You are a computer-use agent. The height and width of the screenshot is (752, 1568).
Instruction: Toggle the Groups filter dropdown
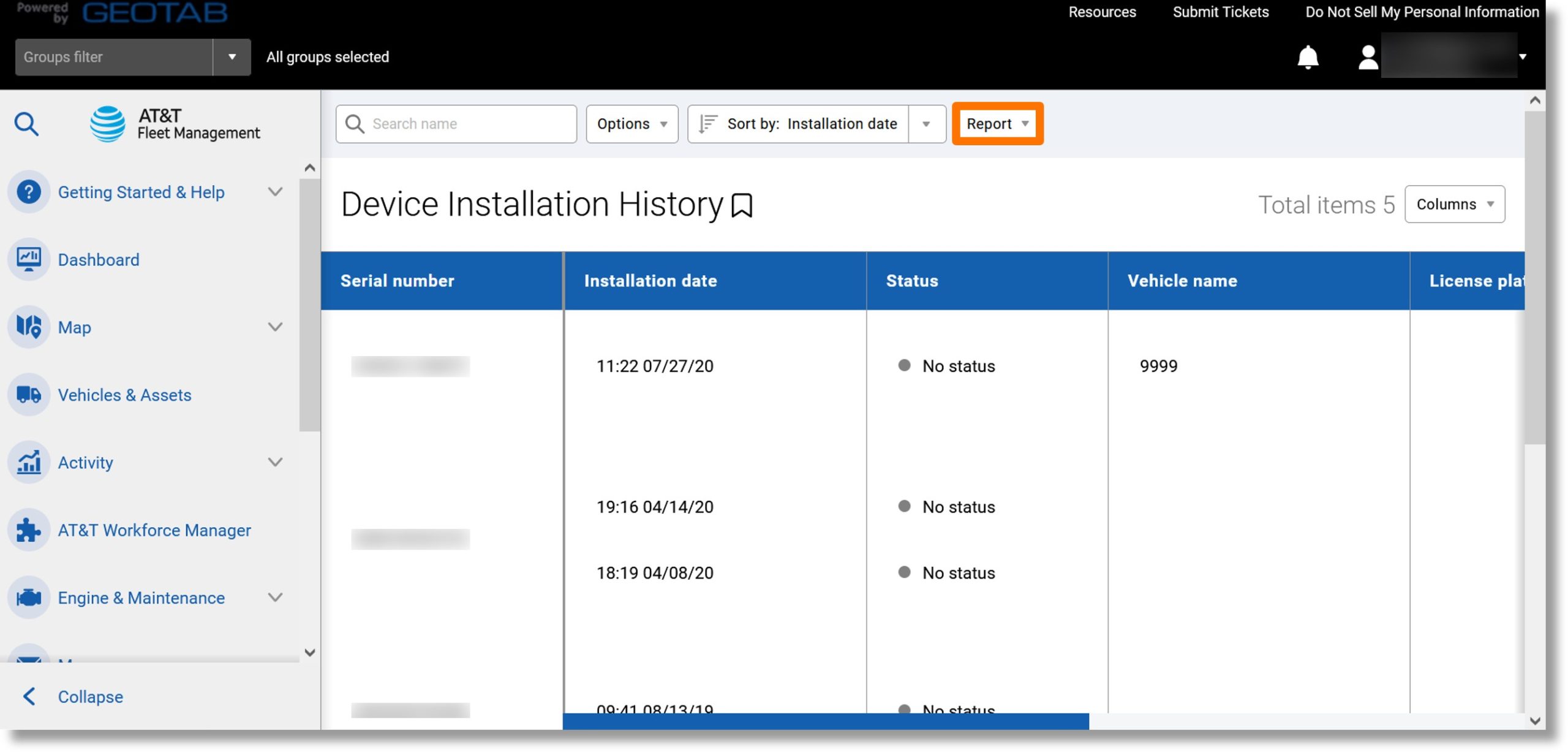(231, 57)
